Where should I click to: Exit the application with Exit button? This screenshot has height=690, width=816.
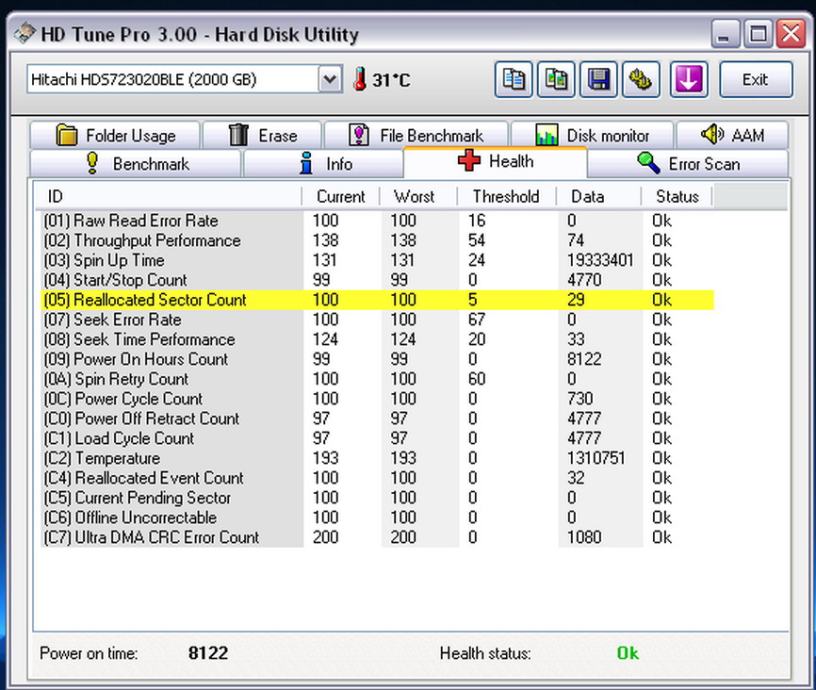(x=756, y=80)
